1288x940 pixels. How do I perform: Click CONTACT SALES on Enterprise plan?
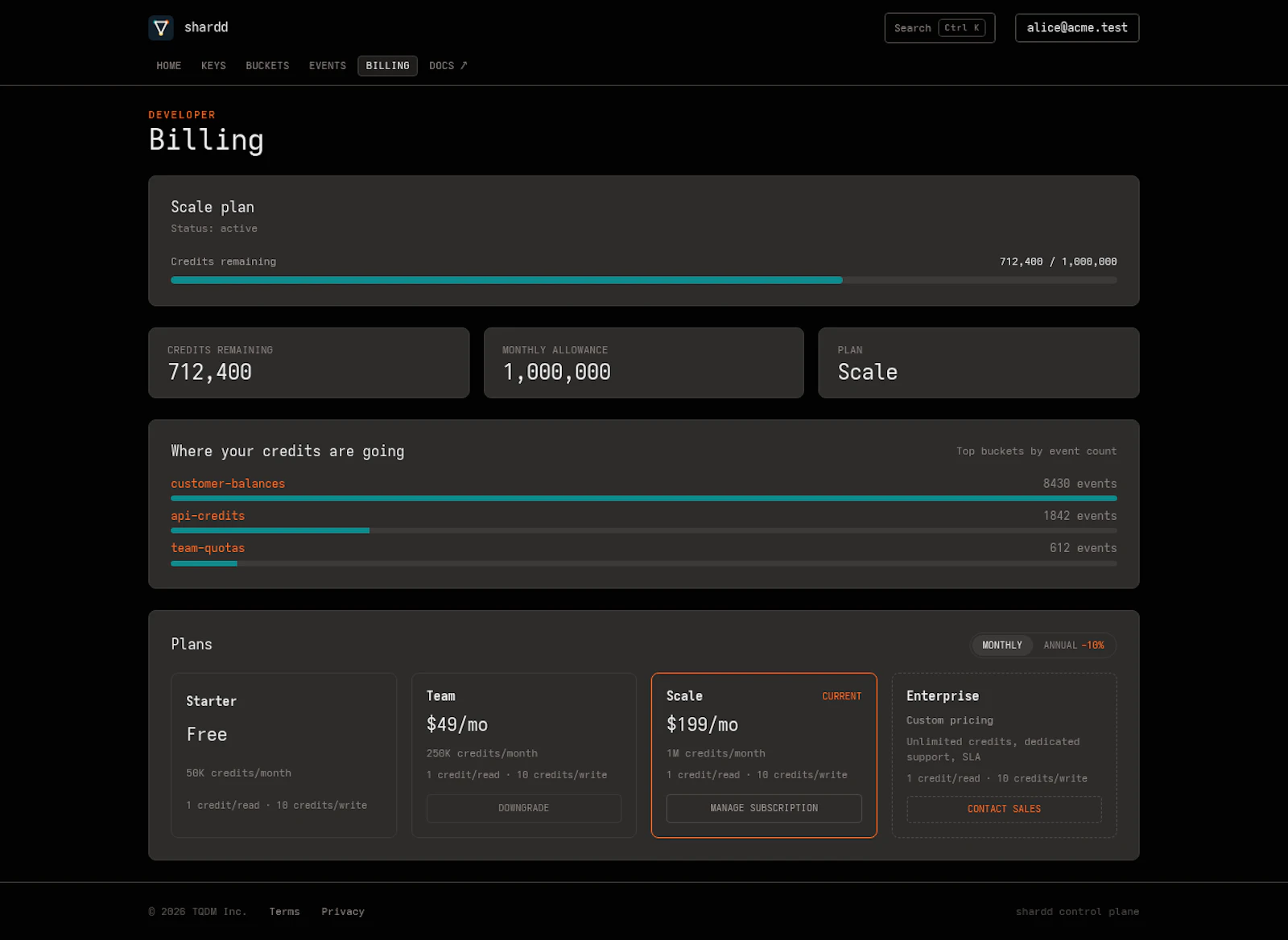pyautogui.click(x=1004, y=810)
